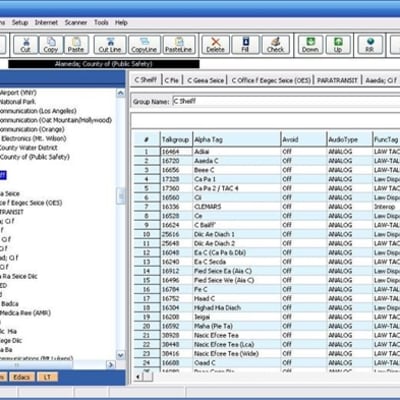Click the CopyLine toolbar button
Screen dimensions: 400x400
pyautogui.click(x=144, y=45)
